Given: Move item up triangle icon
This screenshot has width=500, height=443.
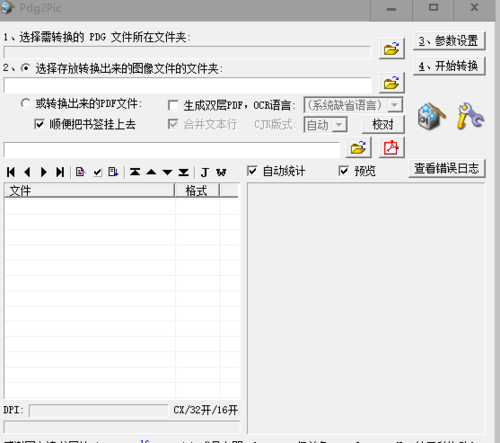Looking at the screenshot, I should pyautogui.click(x=151, y=172).
